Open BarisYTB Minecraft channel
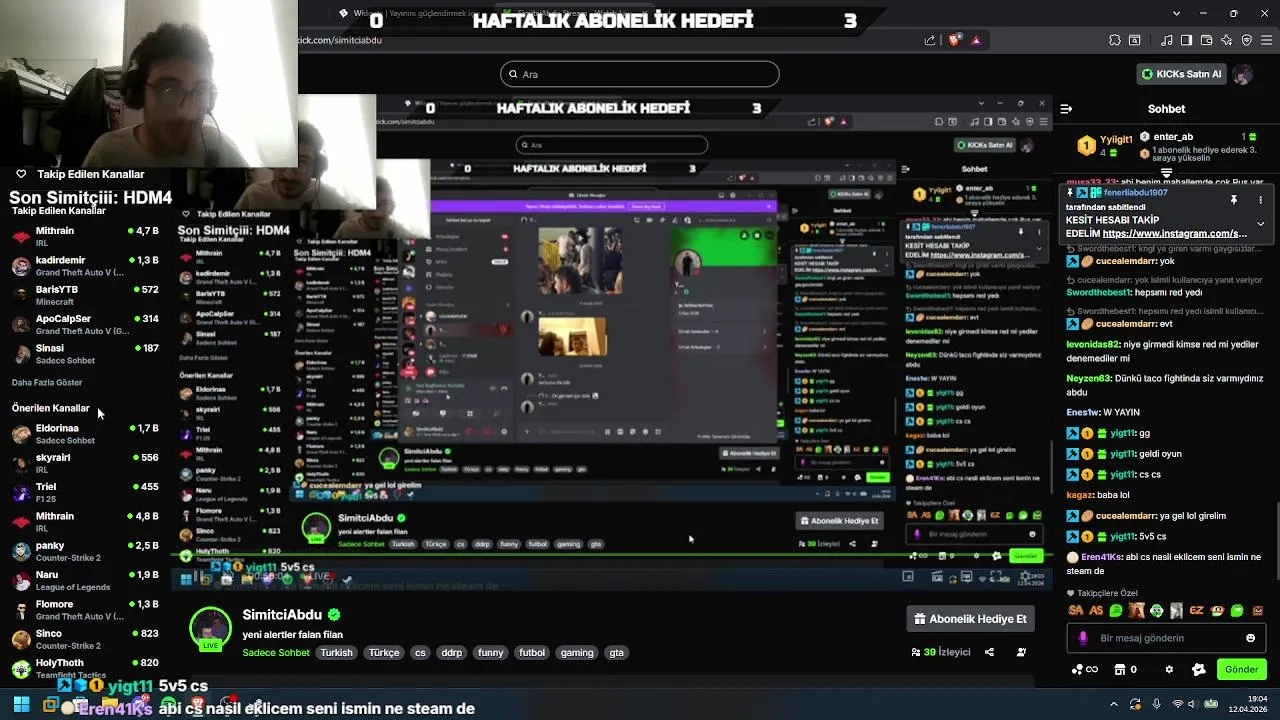This screenshot has width=1280, height=720. (85, 295)
